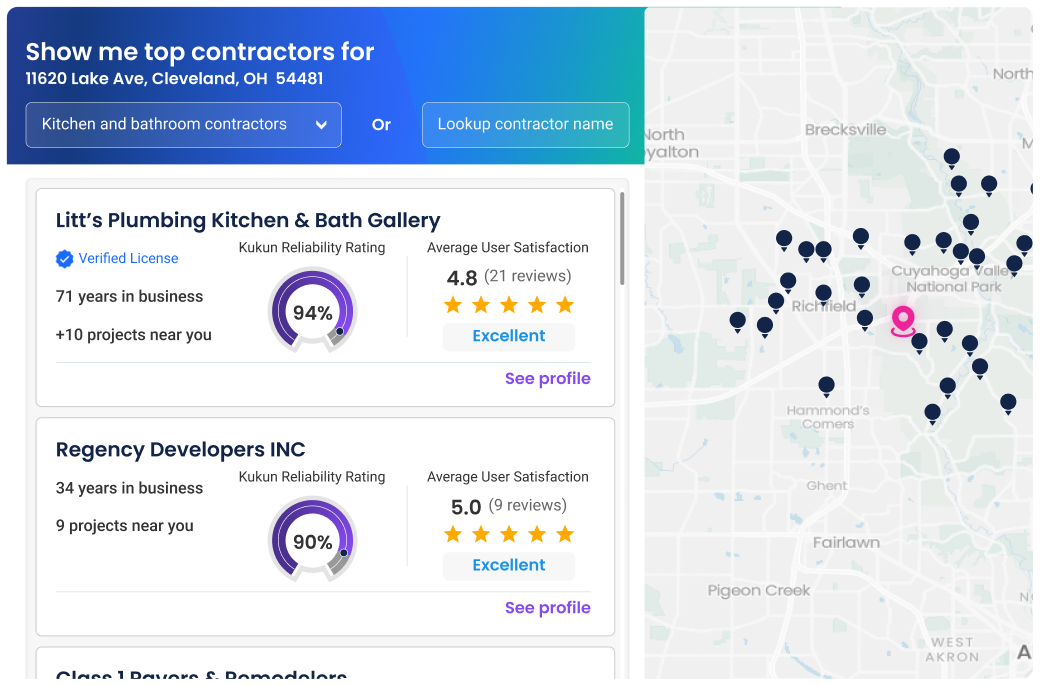Click the Lookup contractor name field
Image resolution: width=1040 pixels, height=686 pixels.
(x=525, y=125)
